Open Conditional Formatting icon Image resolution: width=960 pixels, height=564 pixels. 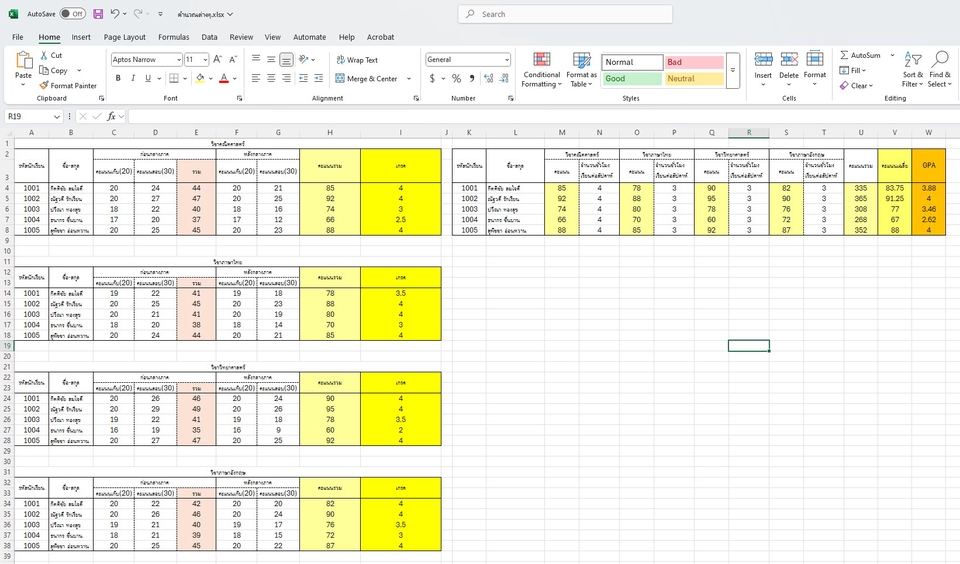tap(541, 60)
